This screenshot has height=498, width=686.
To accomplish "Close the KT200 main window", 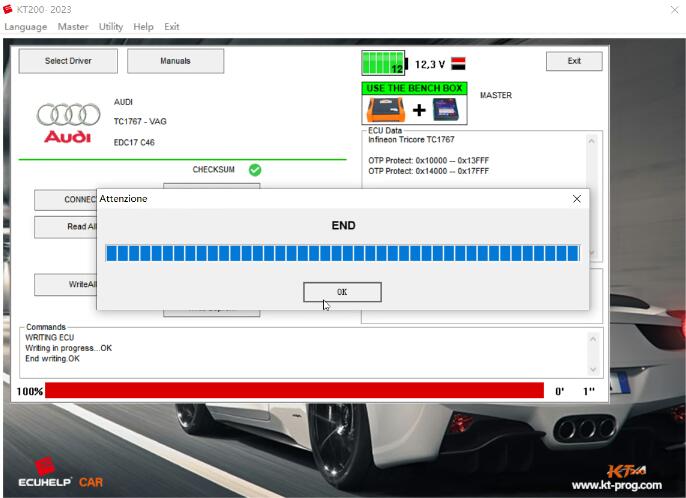I will [674, 10].
